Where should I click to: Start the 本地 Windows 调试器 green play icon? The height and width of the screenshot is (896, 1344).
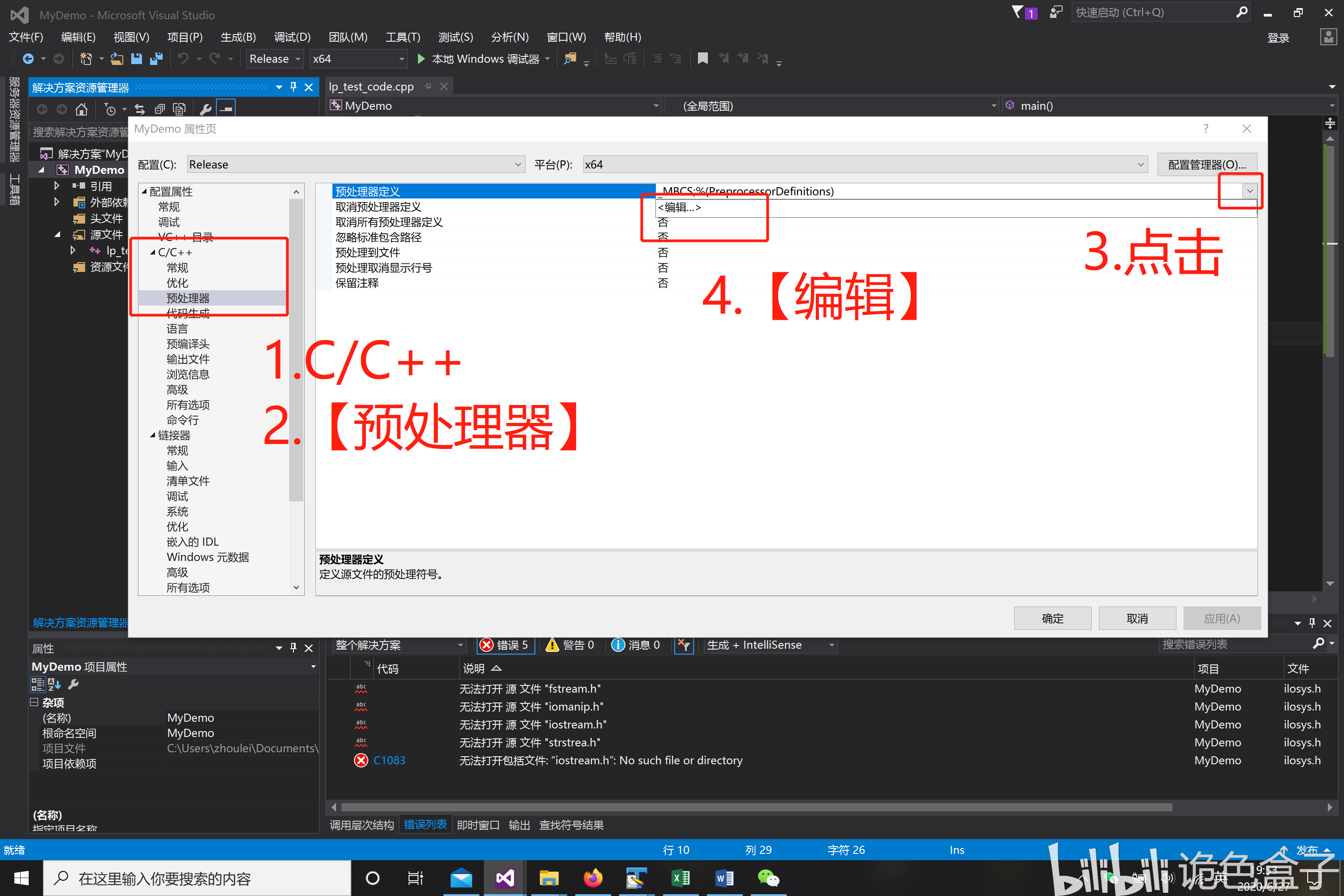(420, 58)
